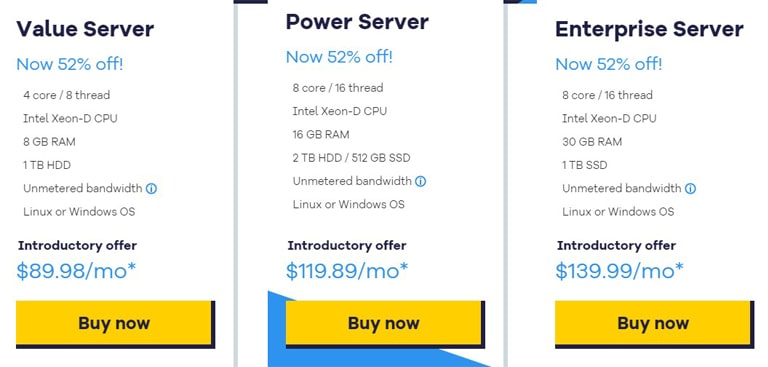768x367 pixels.
Task: Select the Value Server heading
Action: pyautogui.click(x=85, y=29)
